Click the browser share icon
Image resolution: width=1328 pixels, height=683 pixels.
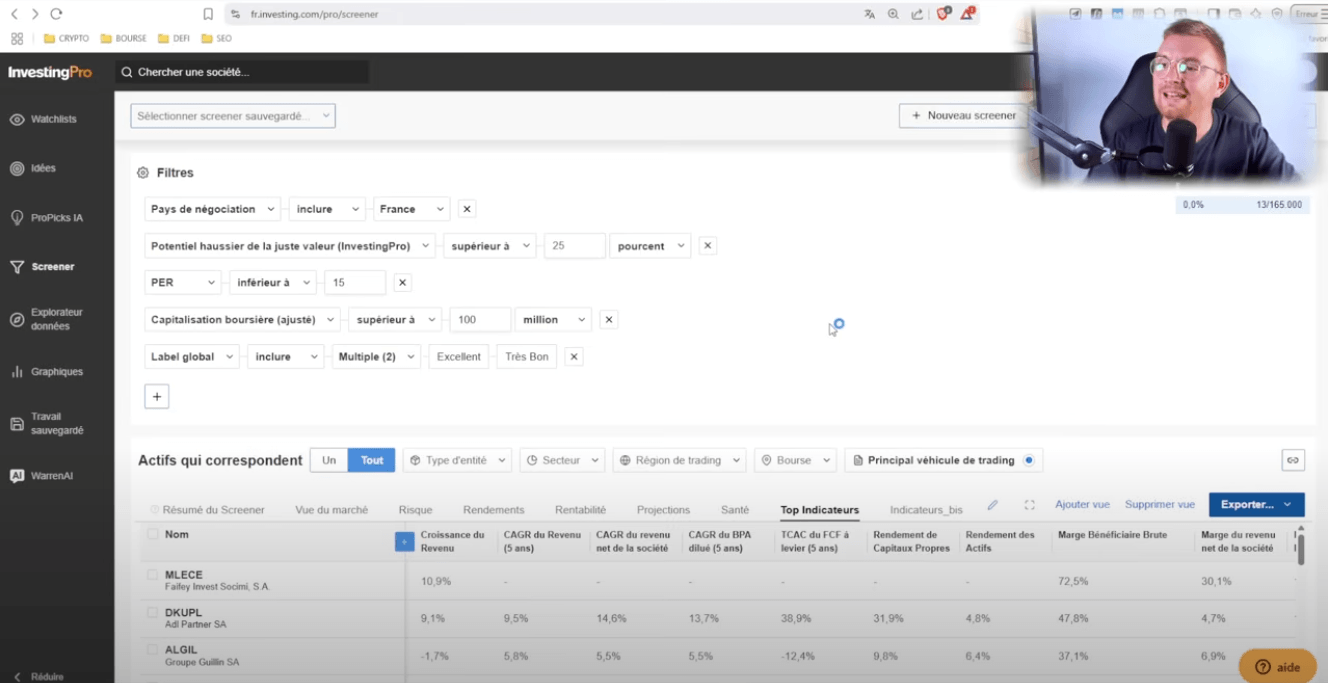point(917,14)
